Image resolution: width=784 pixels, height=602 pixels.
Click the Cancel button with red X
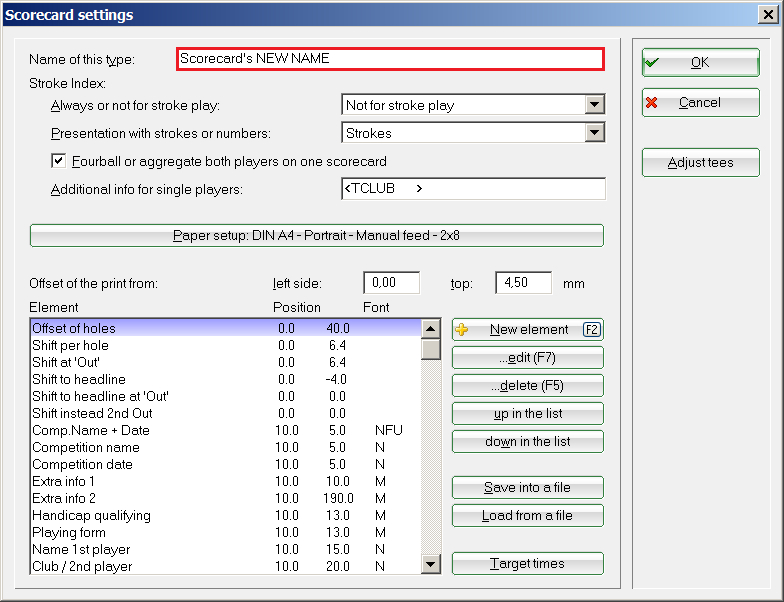click(x=700, y=103)
